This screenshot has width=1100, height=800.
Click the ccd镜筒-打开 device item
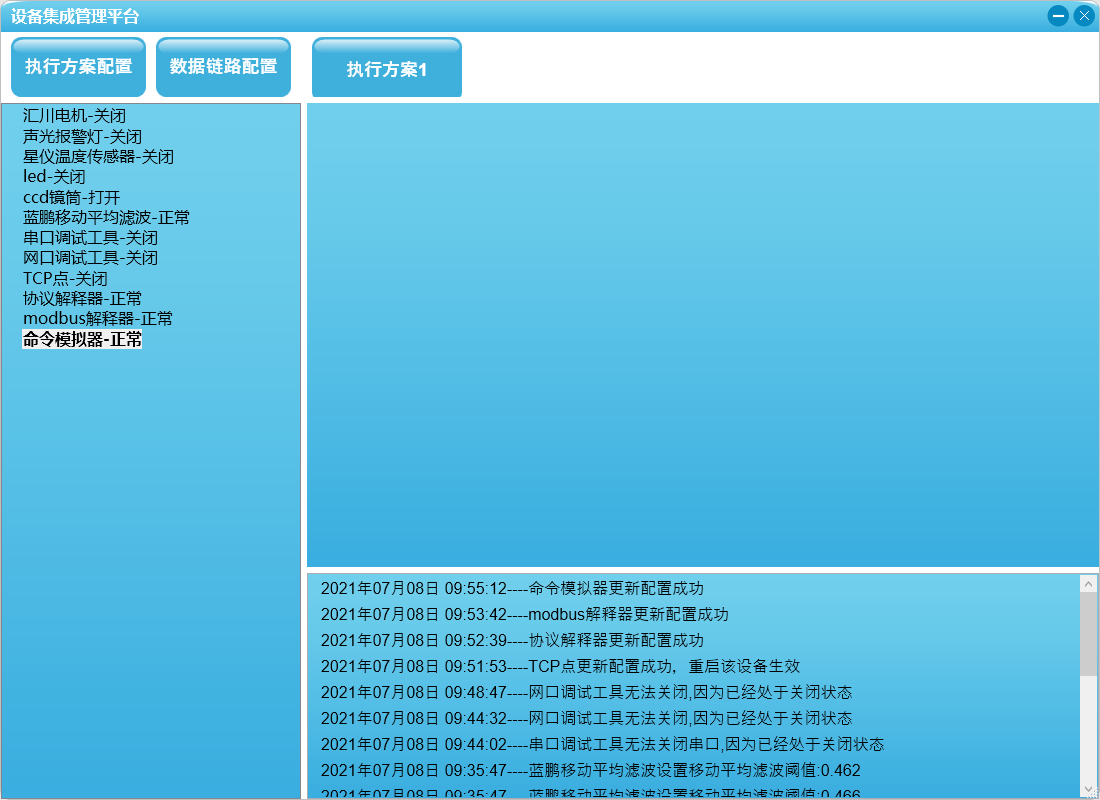point(71,197)
